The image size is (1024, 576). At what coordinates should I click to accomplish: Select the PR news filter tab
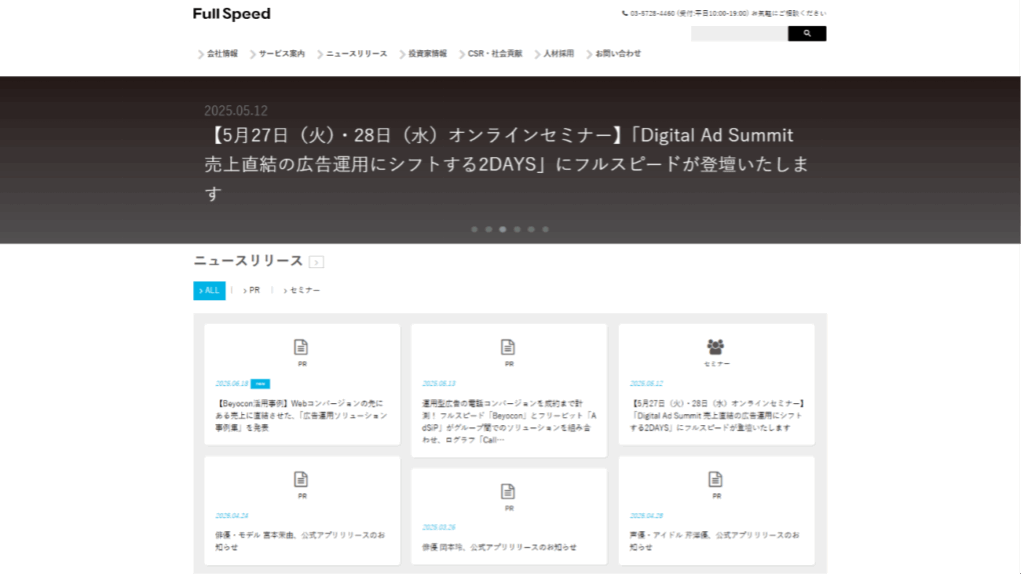(251, 291)
